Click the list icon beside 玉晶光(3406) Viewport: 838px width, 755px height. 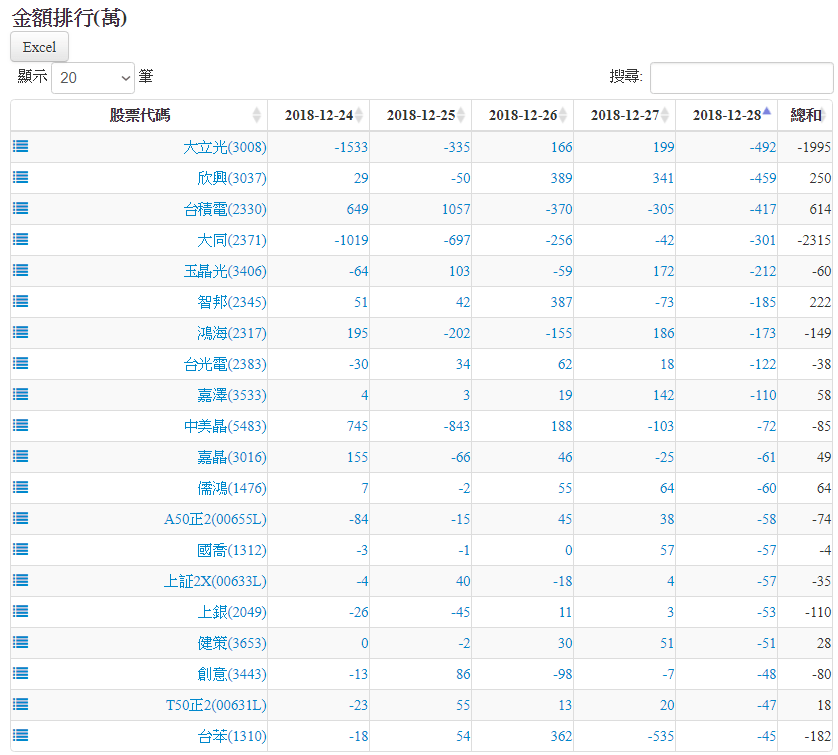(20, 270)
